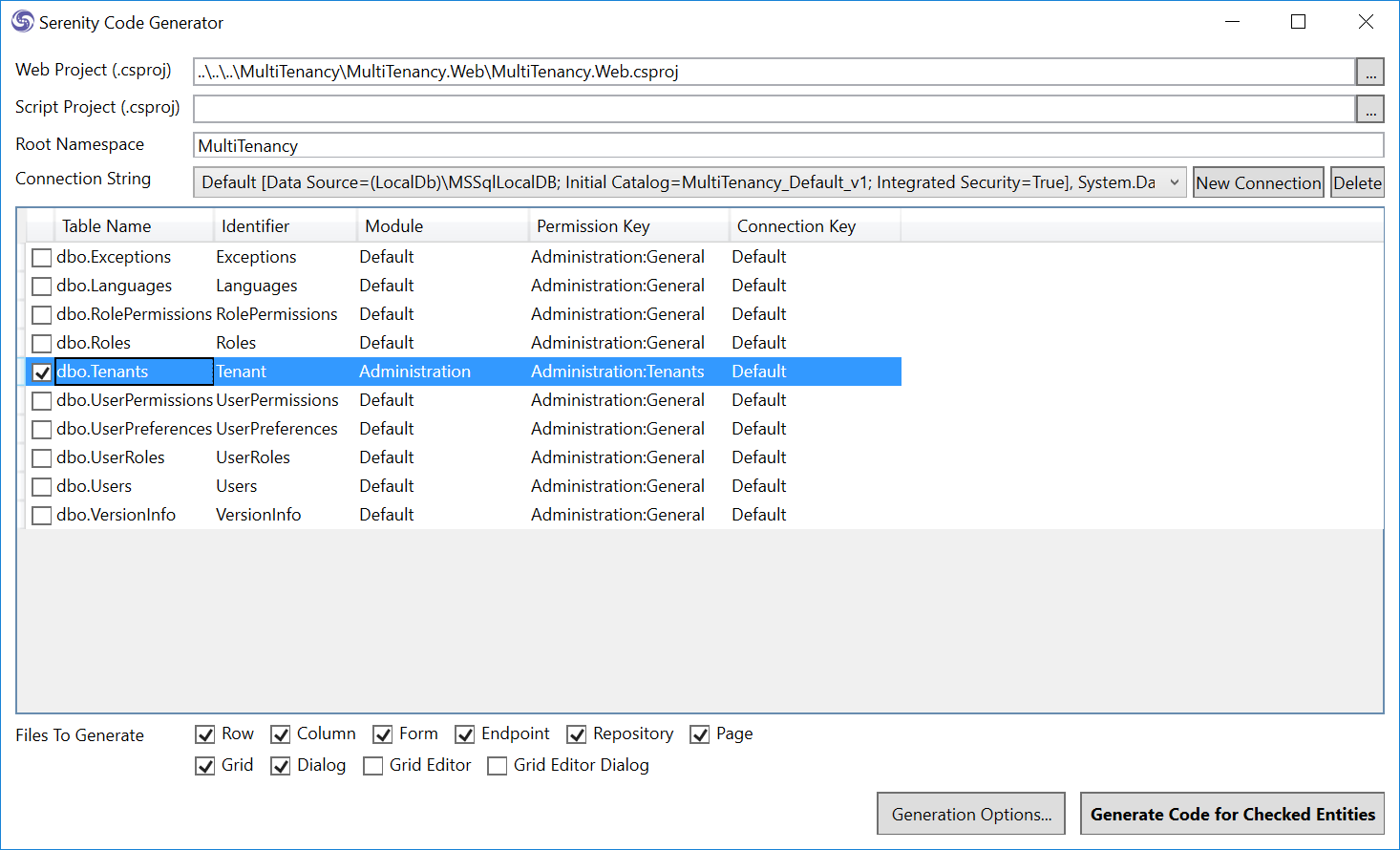Click the Module column header
Viewport: 1400px width, 850px height.
coord(393,226)
